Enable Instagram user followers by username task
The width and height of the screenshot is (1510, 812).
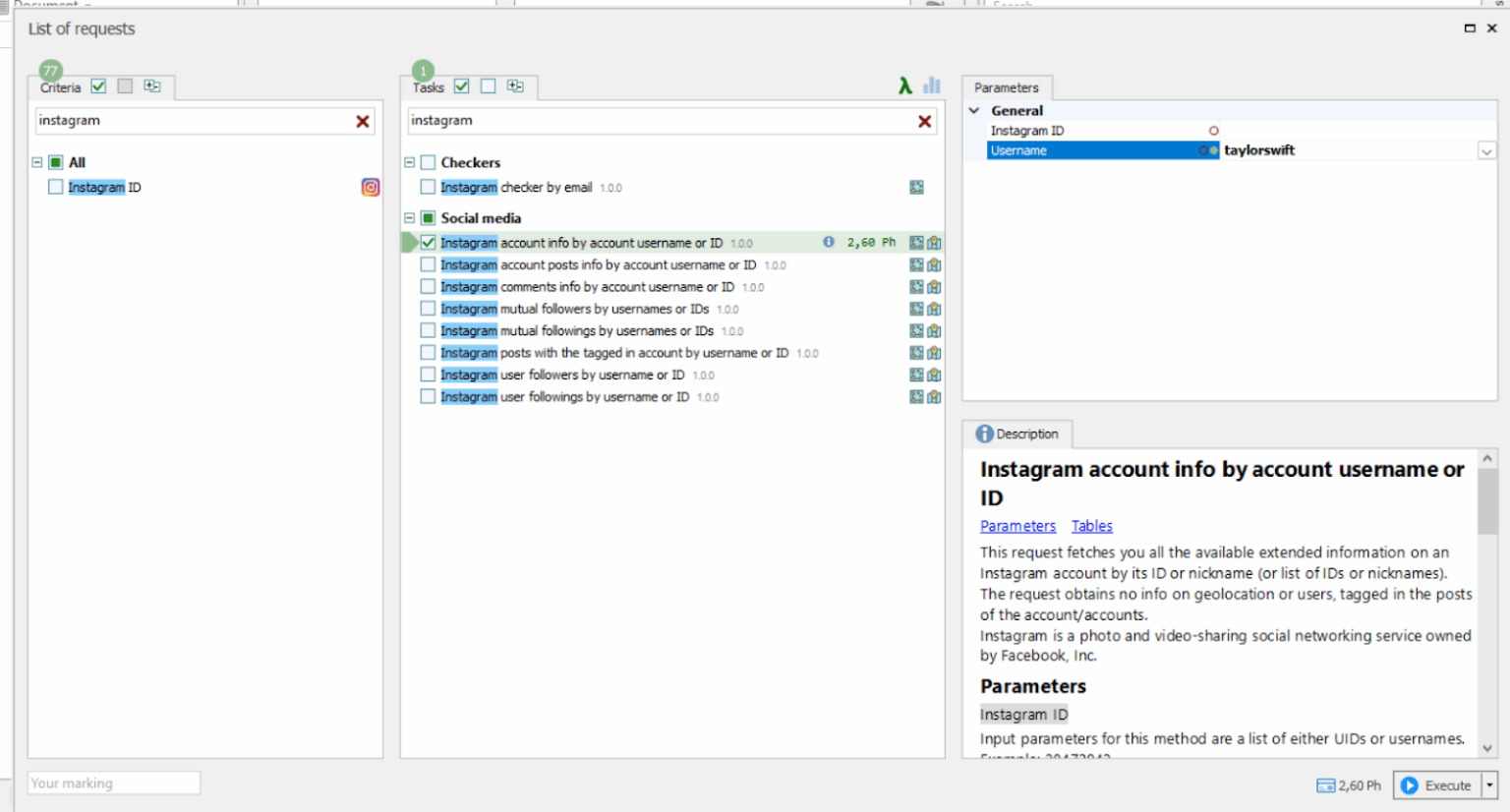[428, 375]
